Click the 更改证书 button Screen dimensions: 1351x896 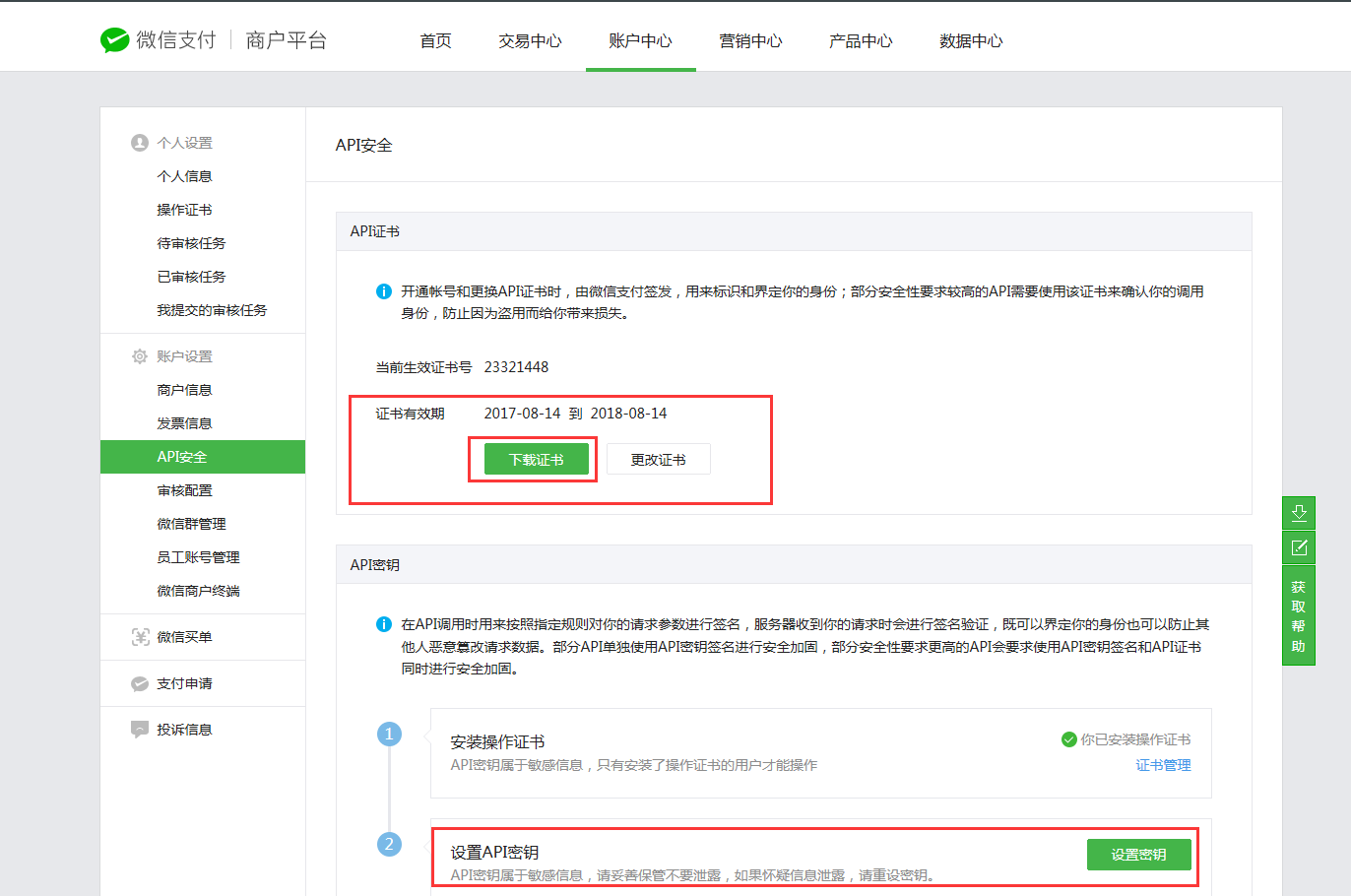point(658,460)
